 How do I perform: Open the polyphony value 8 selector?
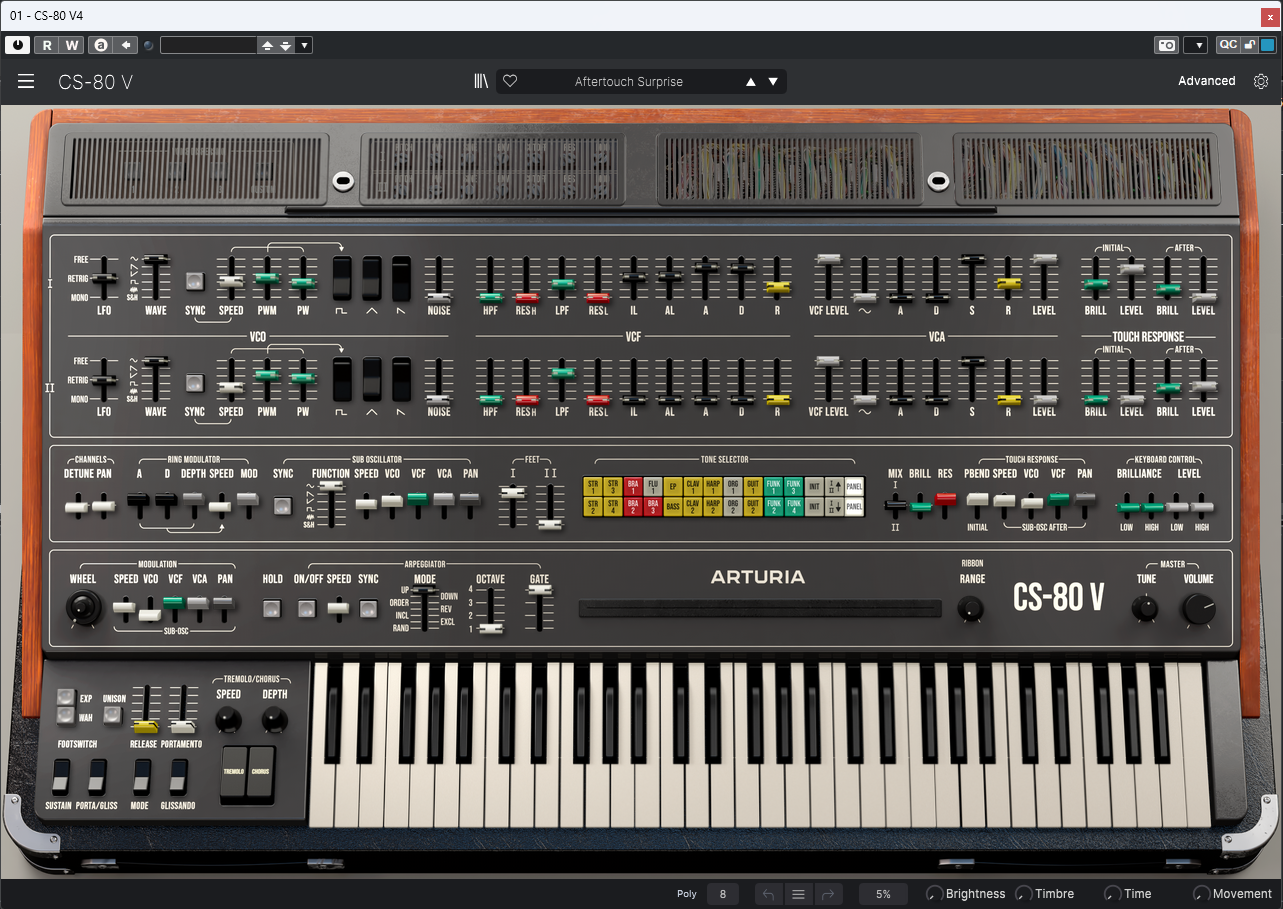point(723,894)
